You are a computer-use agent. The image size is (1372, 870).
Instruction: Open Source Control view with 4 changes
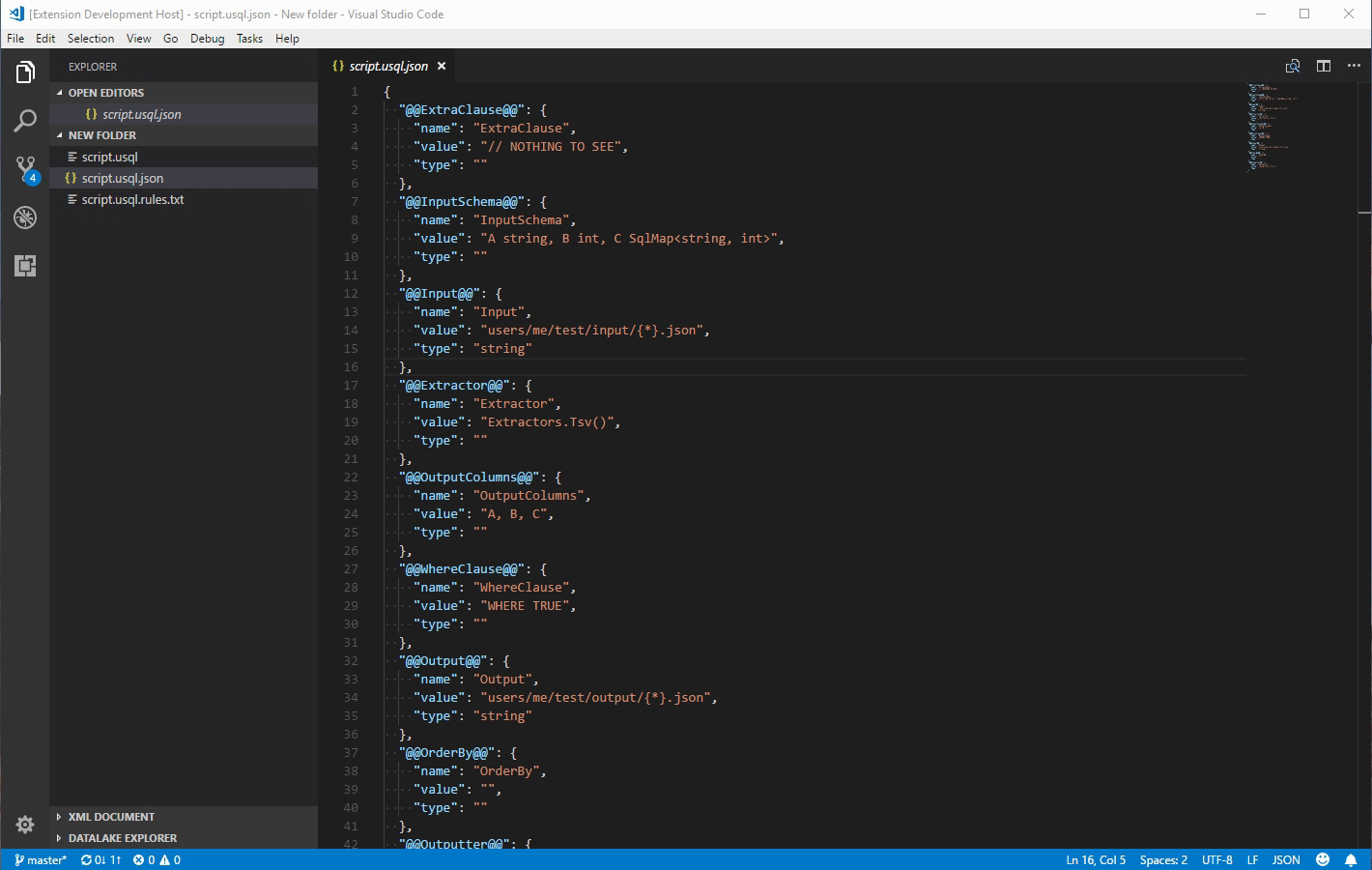coord(25,169)
